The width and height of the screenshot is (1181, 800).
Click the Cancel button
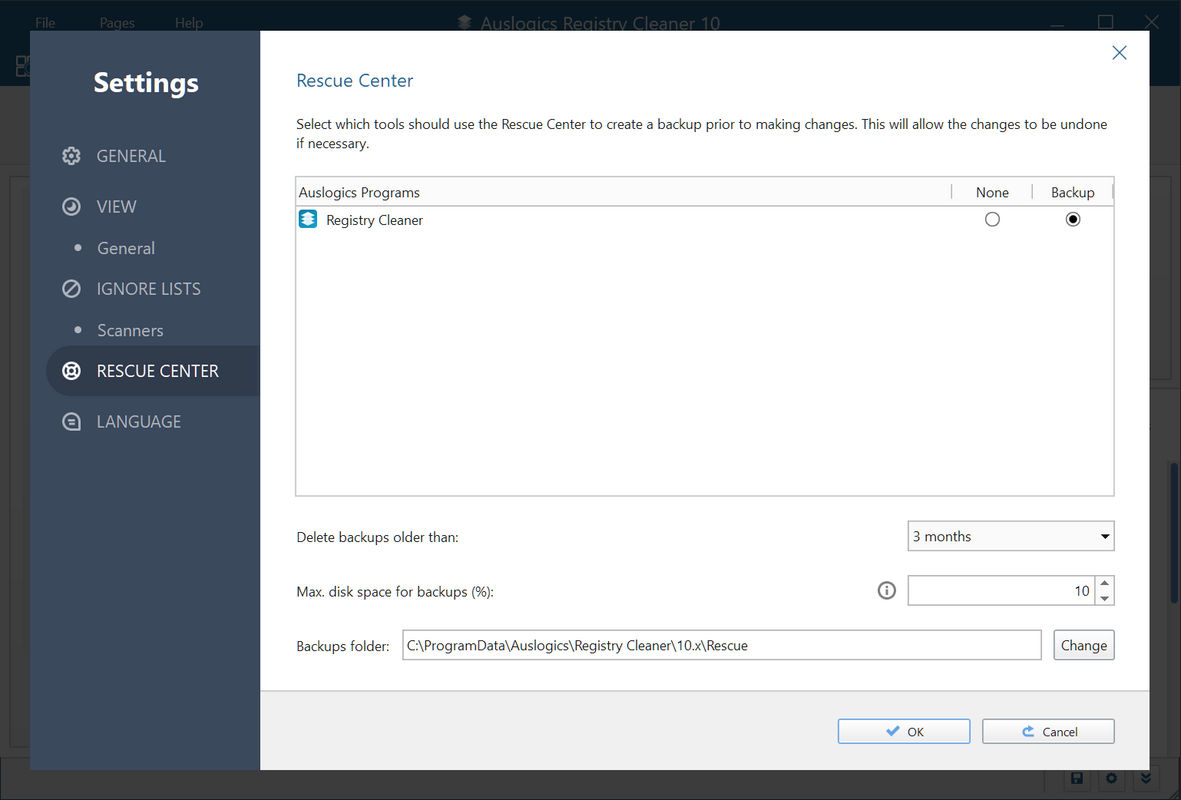(x=1048, y=731)
